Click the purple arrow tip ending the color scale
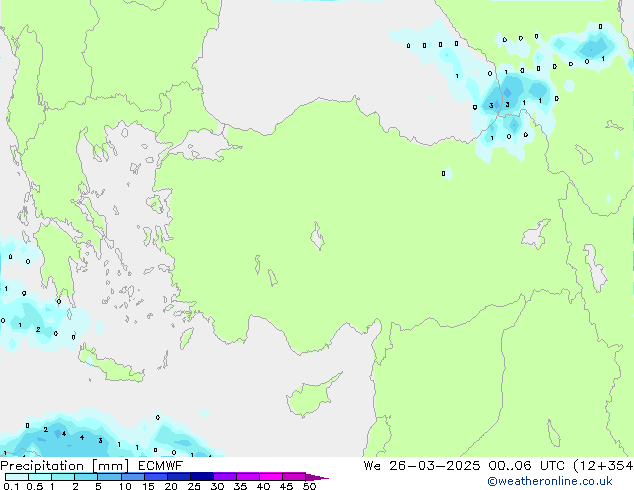This screenshot has height=490, width=634. click(317, 478)
